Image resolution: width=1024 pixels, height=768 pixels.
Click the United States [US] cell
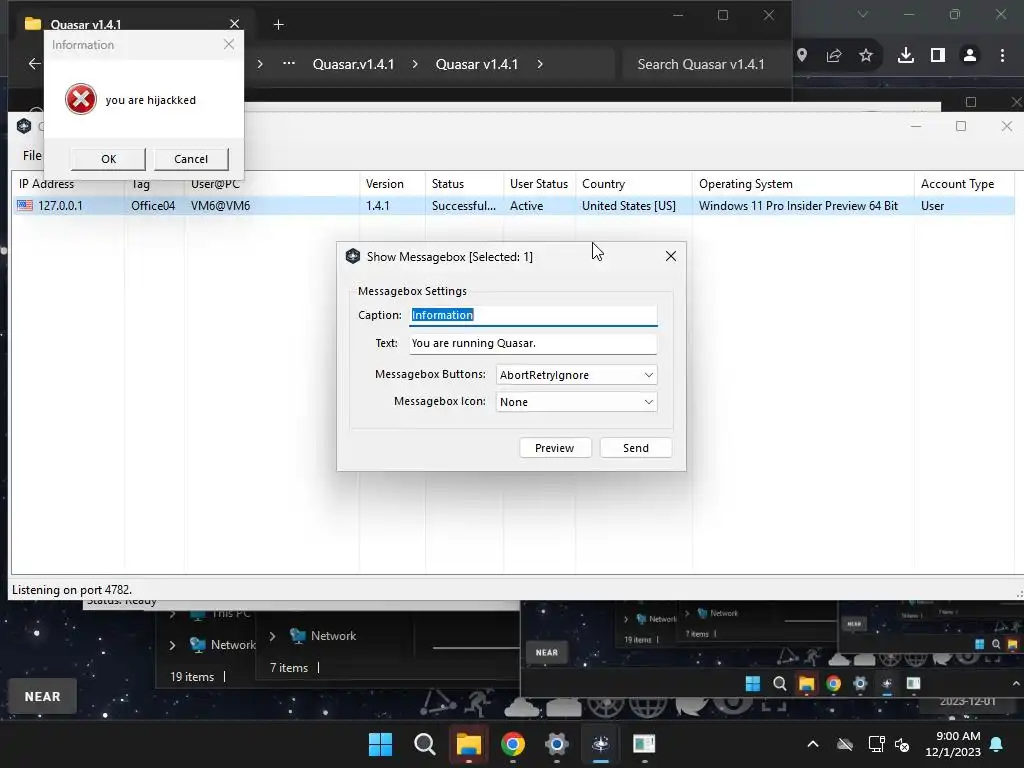click(x=629, y=206)
